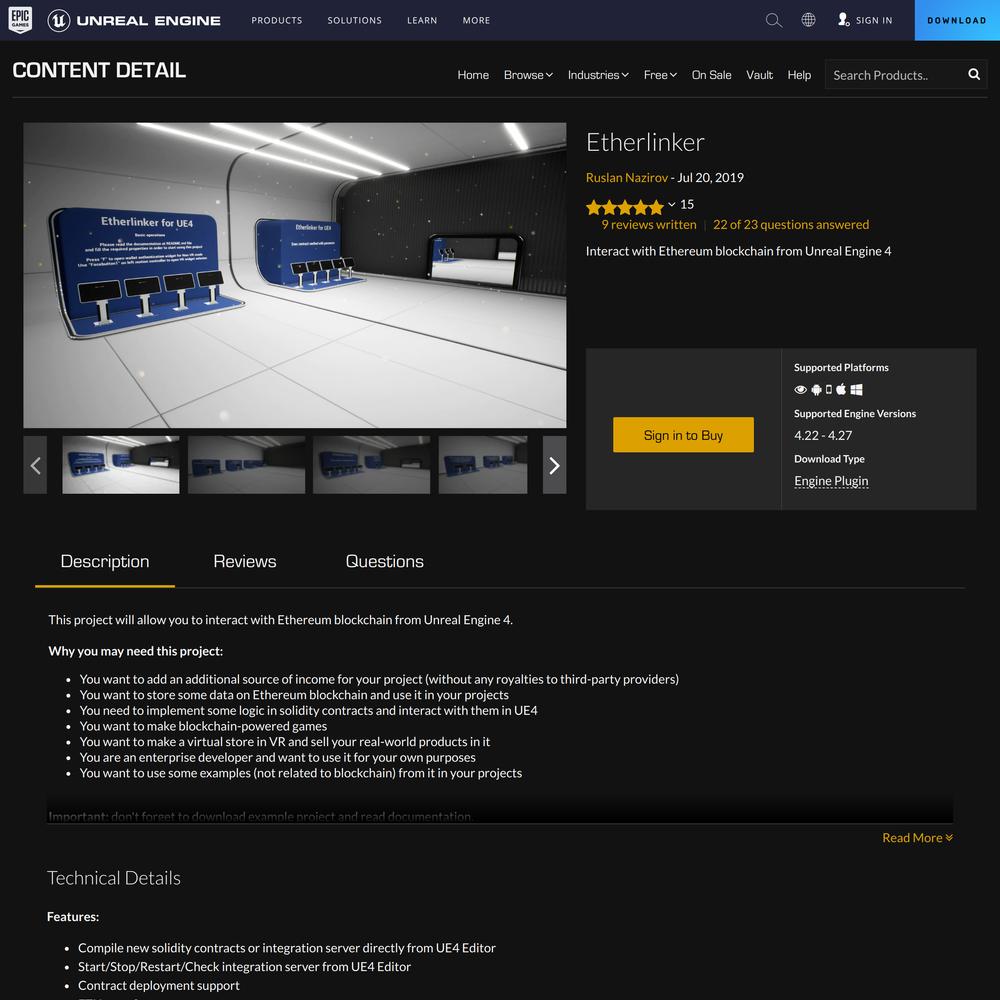Select the third screenshot thumbnail
Image resolution: width=1000 pixels, height=1000 pixels.
pyautogui.click(x=371, y=465)
